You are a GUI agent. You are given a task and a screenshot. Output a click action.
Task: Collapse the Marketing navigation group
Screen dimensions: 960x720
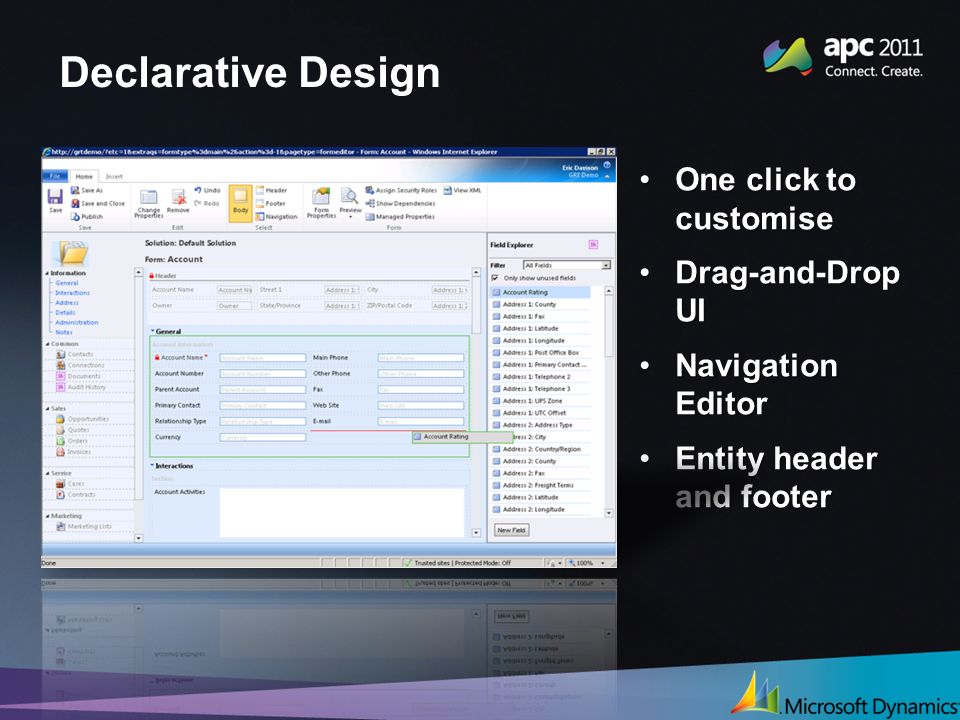[x=48, y=517]
